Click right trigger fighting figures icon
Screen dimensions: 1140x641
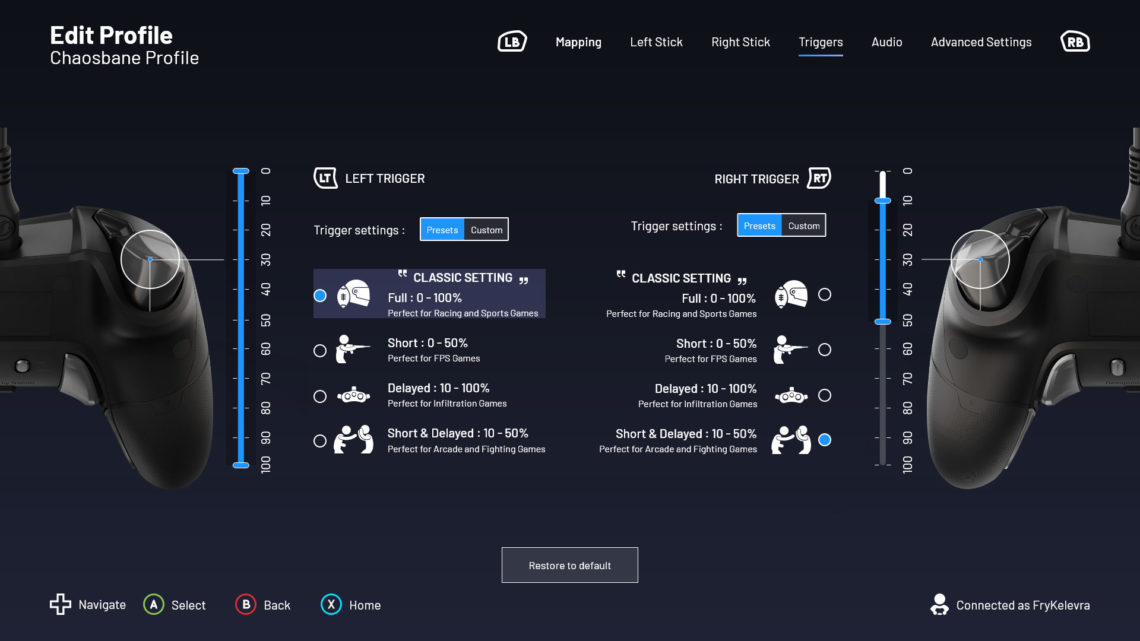tap(791, 440)
